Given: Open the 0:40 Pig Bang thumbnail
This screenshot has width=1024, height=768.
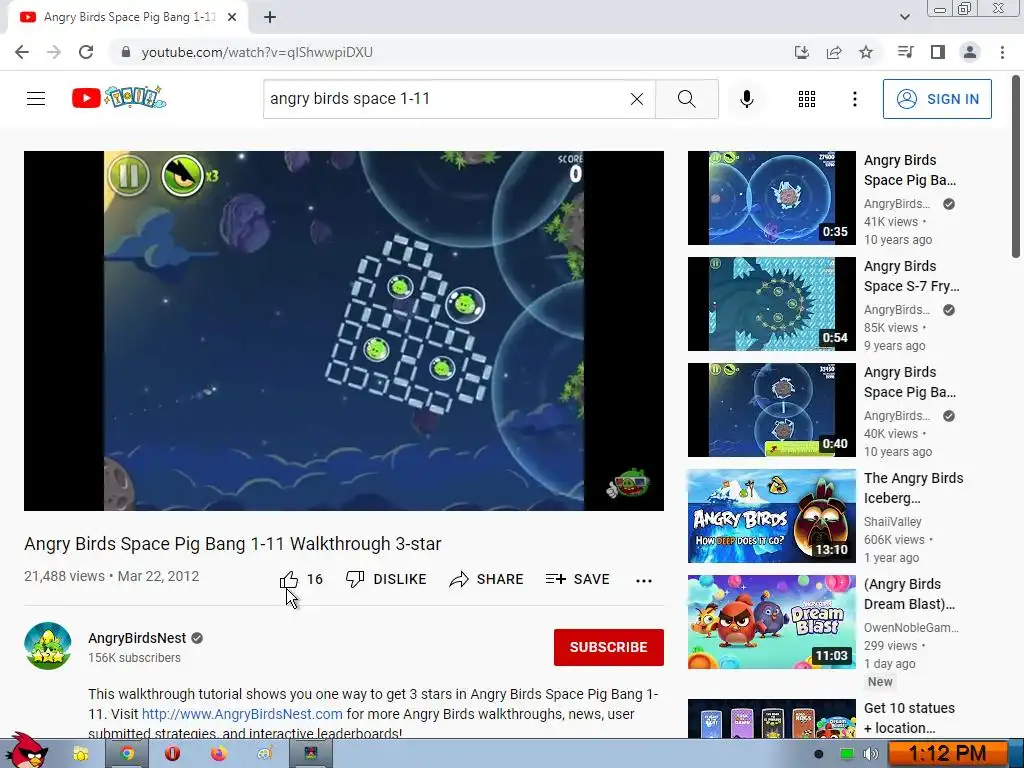Looking at the screenshot, I should coord(771,409).
